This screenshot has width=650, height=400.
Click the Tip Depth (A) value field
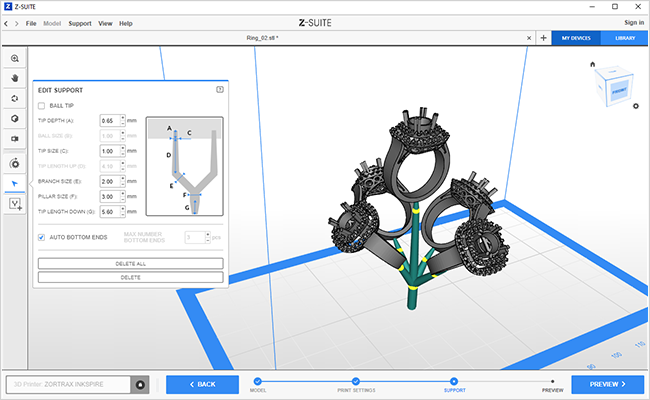tap(110, 121)
